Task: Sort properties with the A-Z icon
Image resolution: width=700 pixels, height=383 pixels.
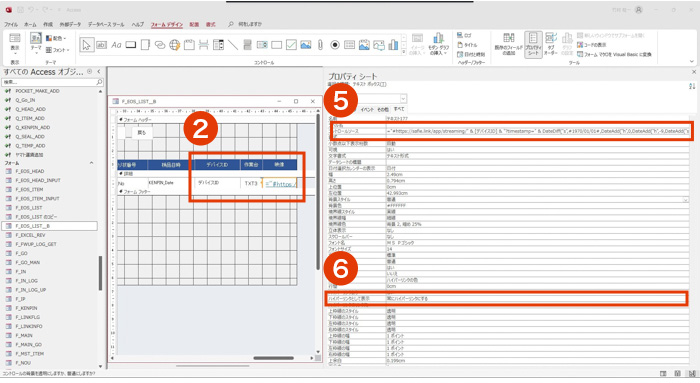Action: 692,86
